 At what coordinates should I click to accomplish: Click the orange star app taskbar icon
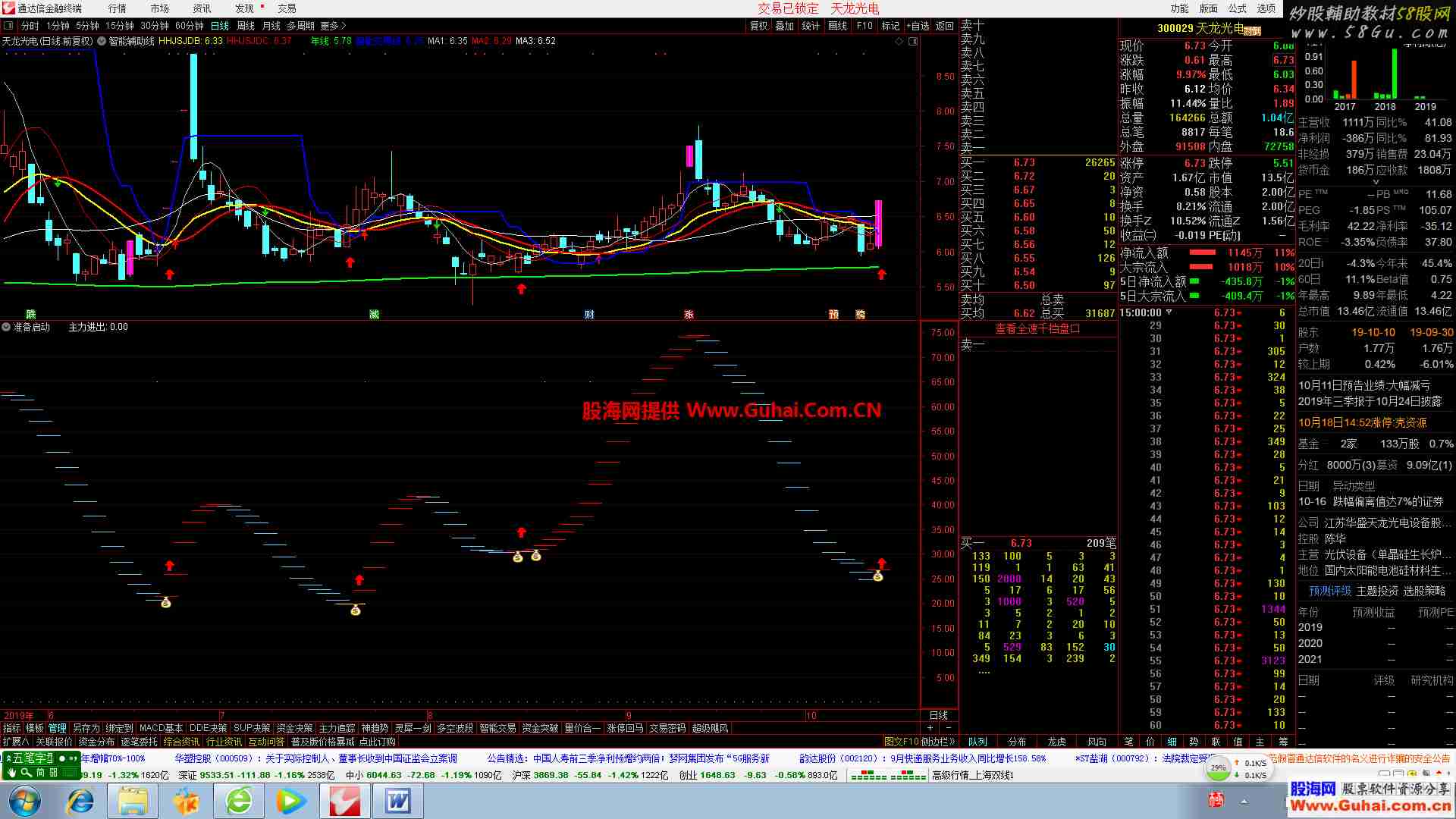click(x=186, y=801)
